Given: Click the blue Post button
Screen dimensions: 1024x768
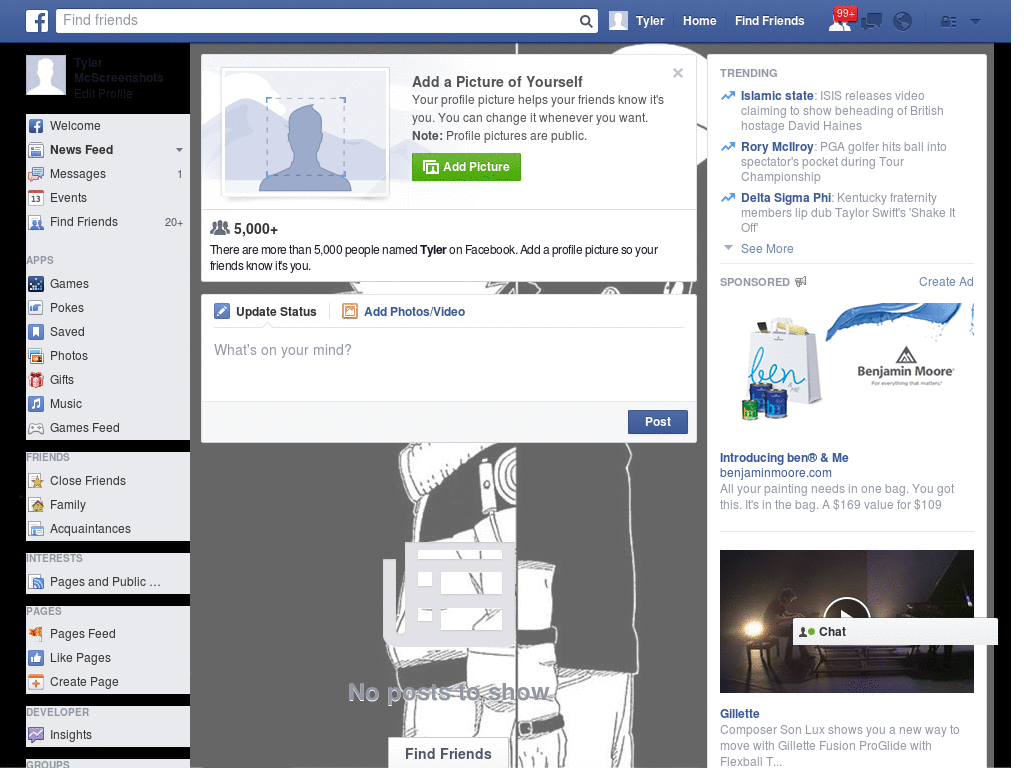Looking at the screenshot, I should (x=658, y=422).
